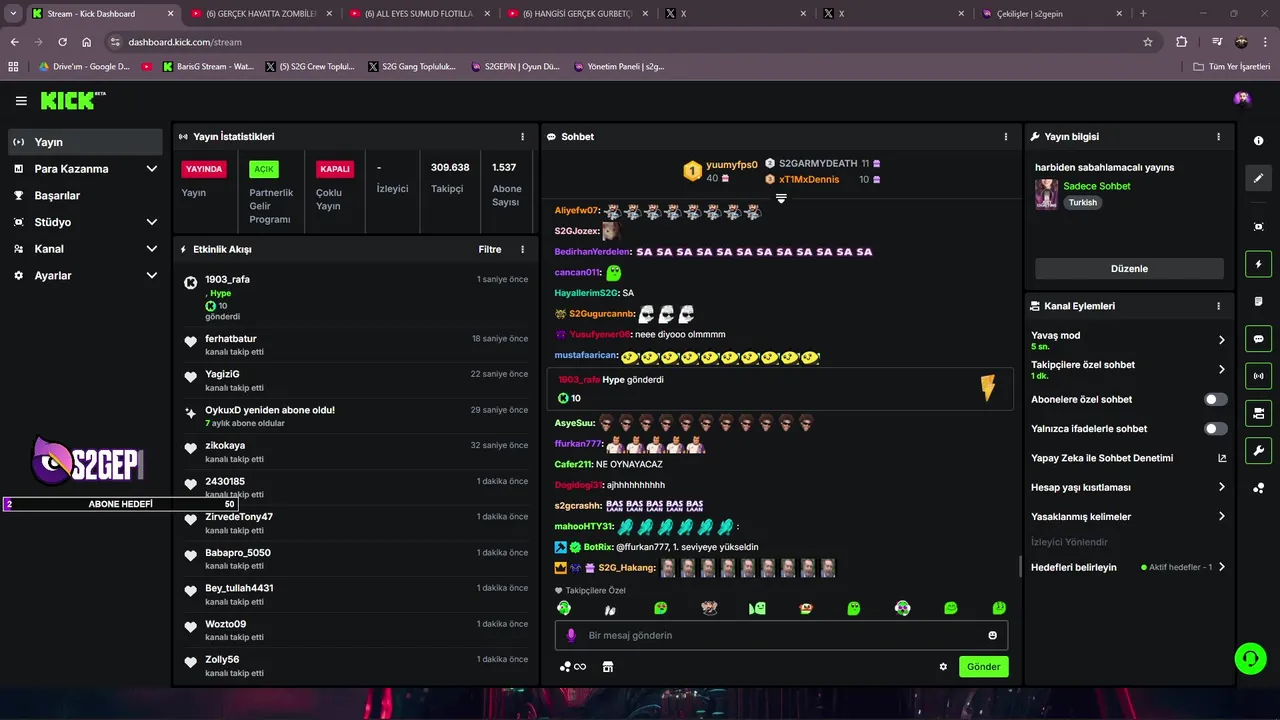Image resolution: width=1280 pixels, height=720 pixels.
Task: Open Yavaş mod settings chevron
Action: pyautogui.click(x=1222, y=340)
